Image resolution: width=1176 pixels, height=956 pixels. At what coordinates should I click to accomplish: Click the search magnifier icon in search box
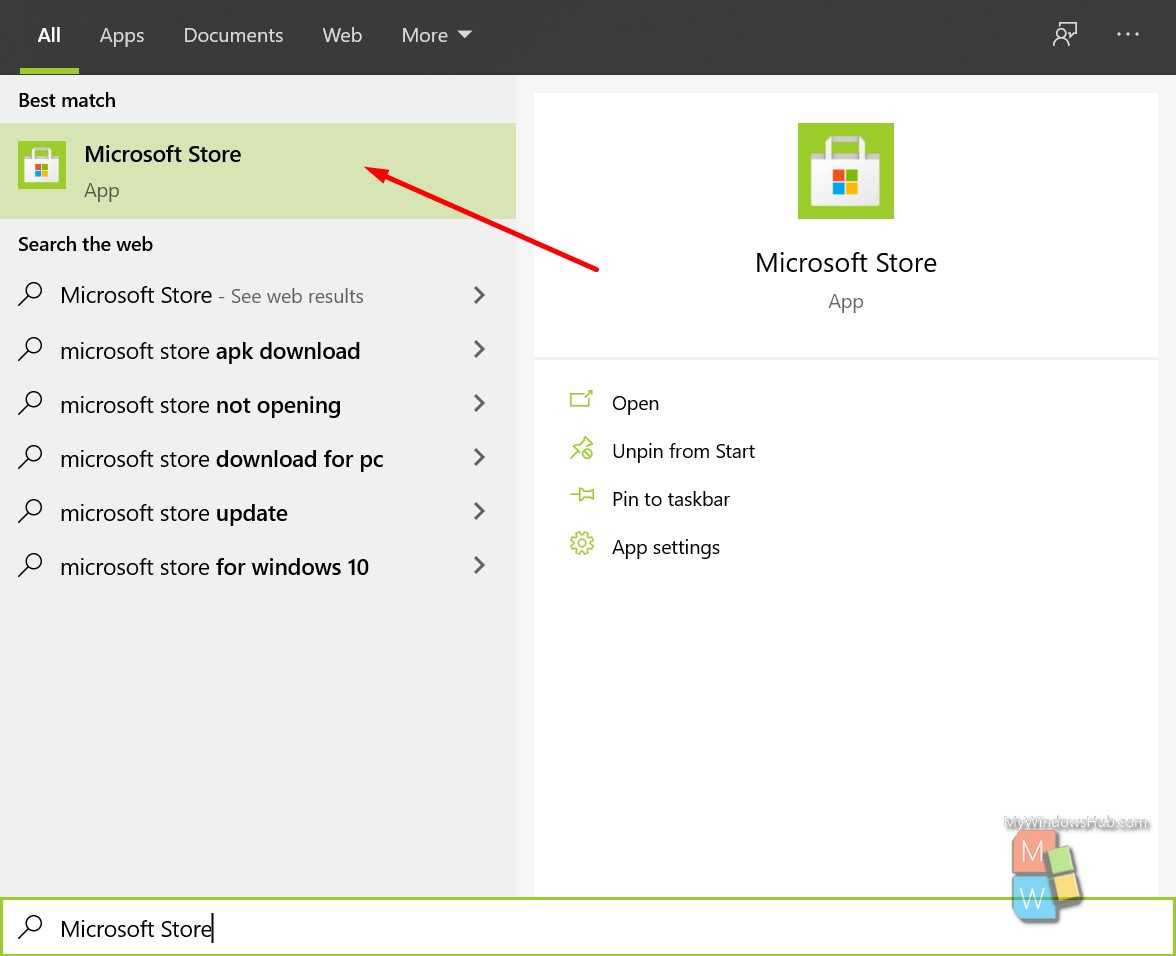coord(31,928)
